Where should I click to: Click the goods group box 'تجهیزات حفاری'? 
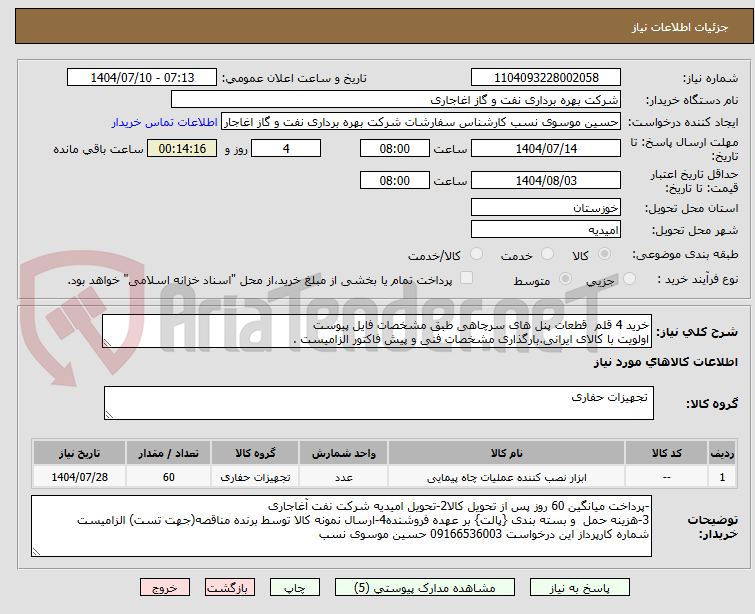tap(379, 403)
